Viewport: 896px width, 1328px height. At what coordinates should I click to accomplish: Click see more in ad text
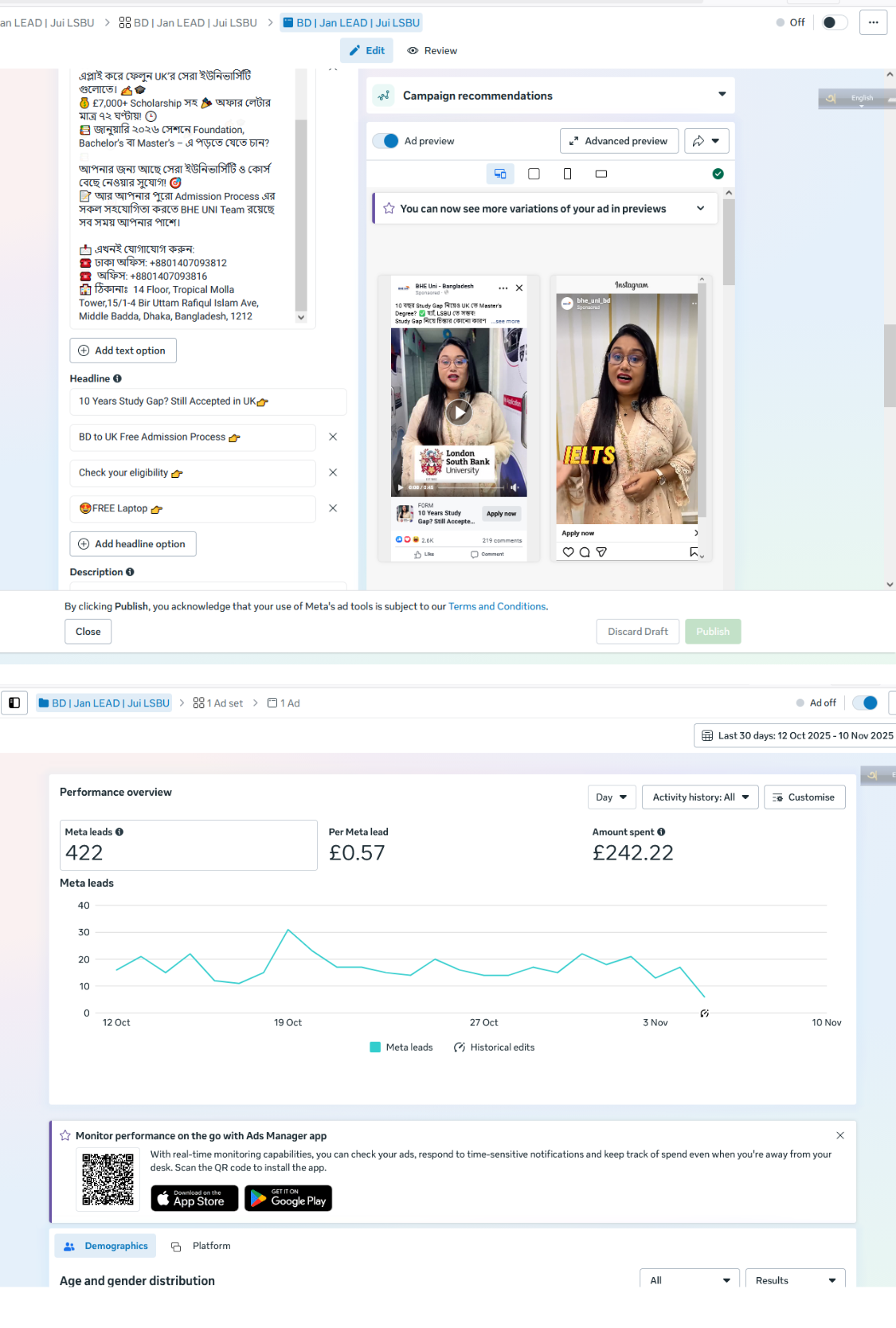[x=507, y=321]
